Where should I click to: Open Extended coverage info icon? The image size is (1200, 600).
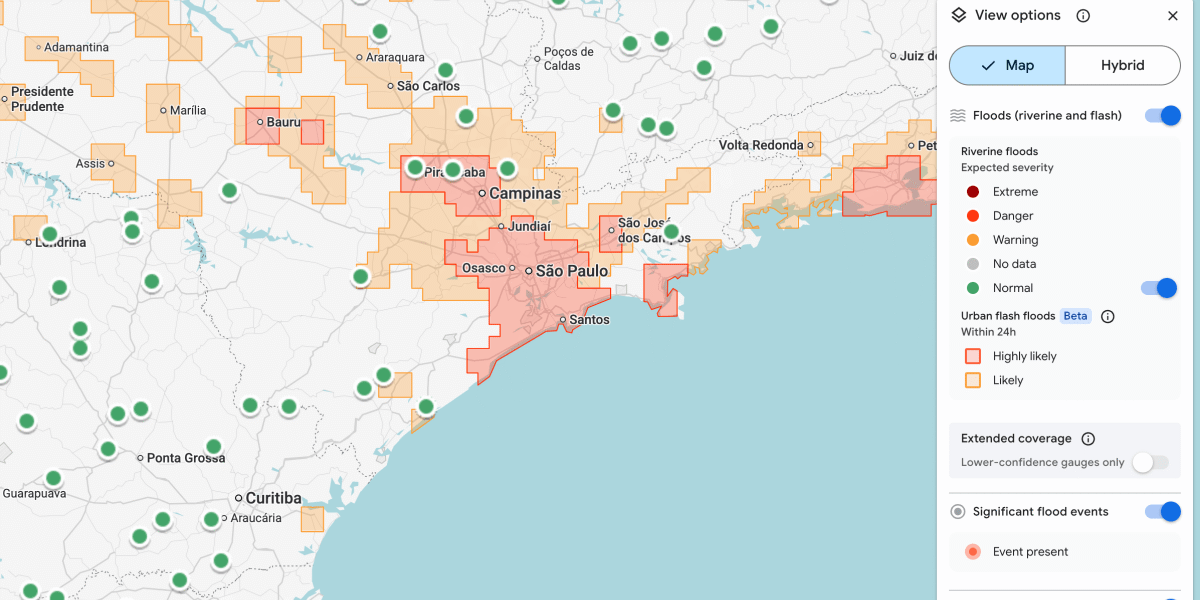[1088, 439]
